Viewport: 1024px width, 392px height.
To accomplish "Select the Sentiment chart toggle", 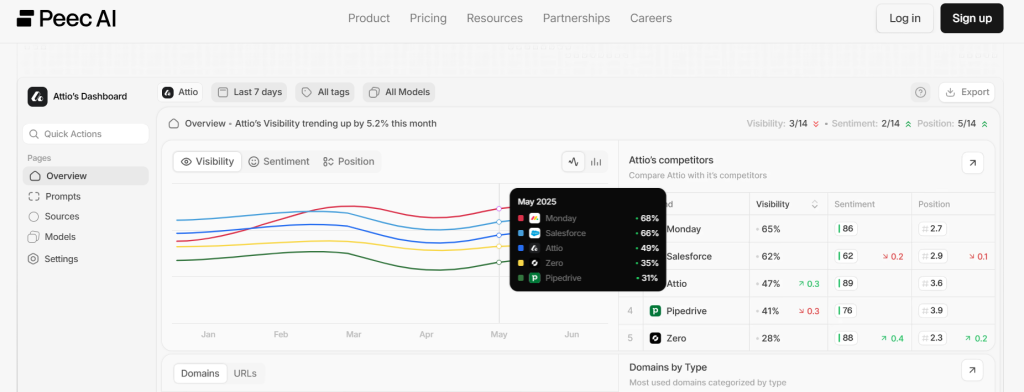I will [x=279, y=161].
